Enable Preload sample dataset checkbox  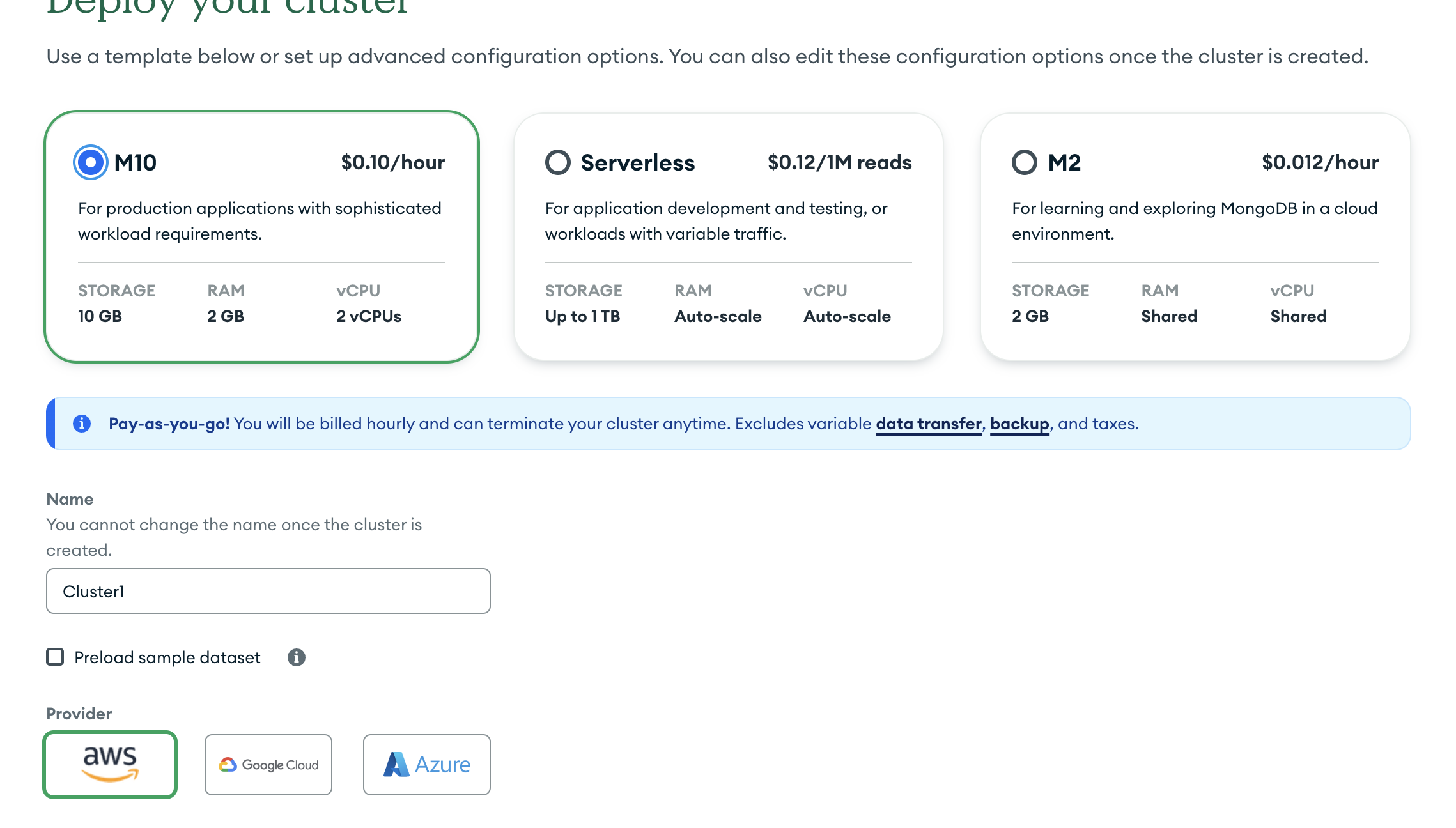point(56,657)
